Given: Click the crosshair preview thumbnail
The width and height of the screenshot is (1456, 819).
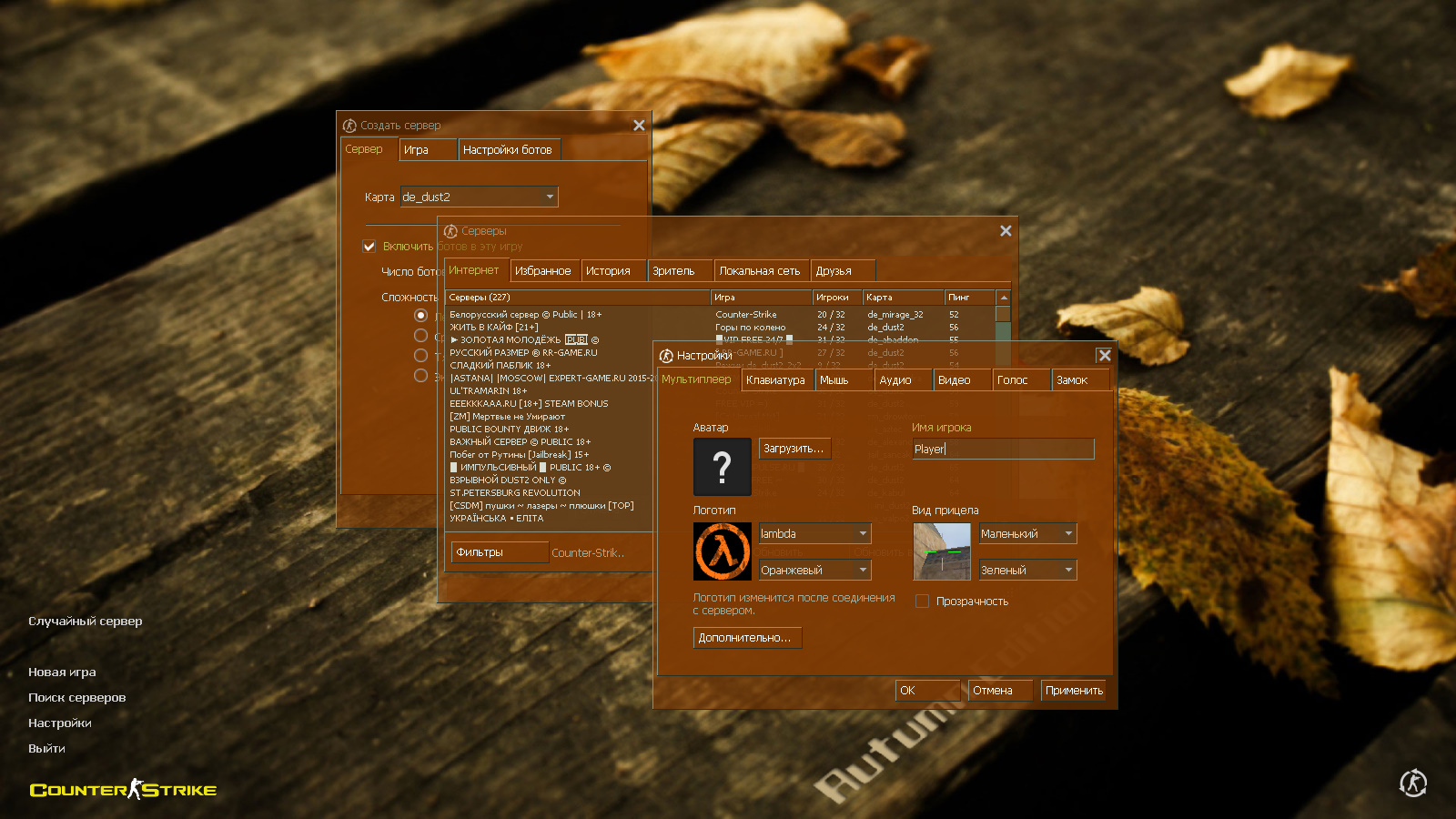Looking at the screenshot, I should pyautogui.click(x=941, y=551).
